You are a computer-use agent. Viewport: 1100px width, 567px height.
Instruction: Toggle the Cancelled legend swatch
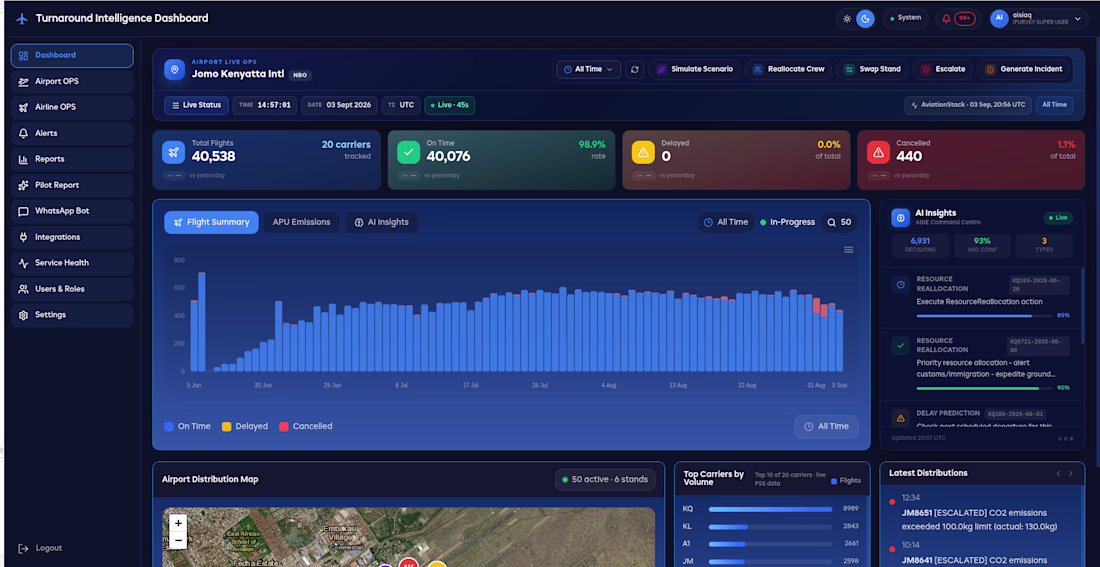point(284,427)
